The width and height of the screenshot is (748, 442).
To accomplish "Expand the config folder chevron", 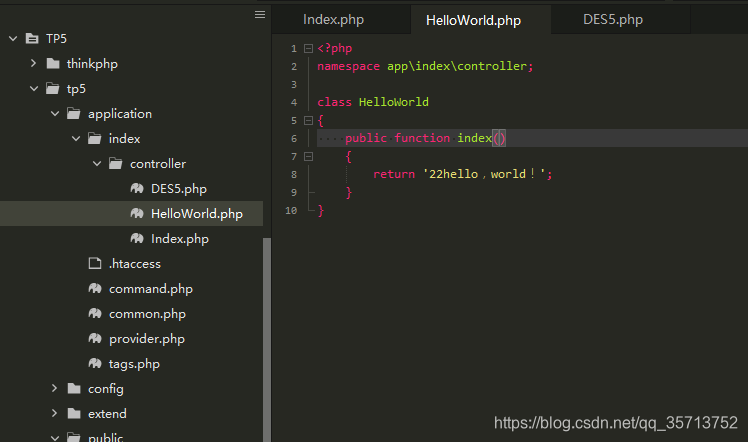I will [54, 389].
